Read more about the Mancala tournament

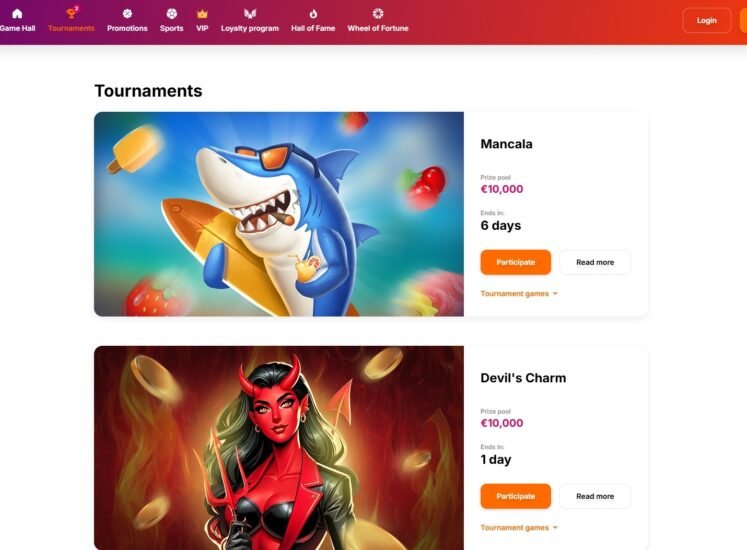[x=595, y=262]
